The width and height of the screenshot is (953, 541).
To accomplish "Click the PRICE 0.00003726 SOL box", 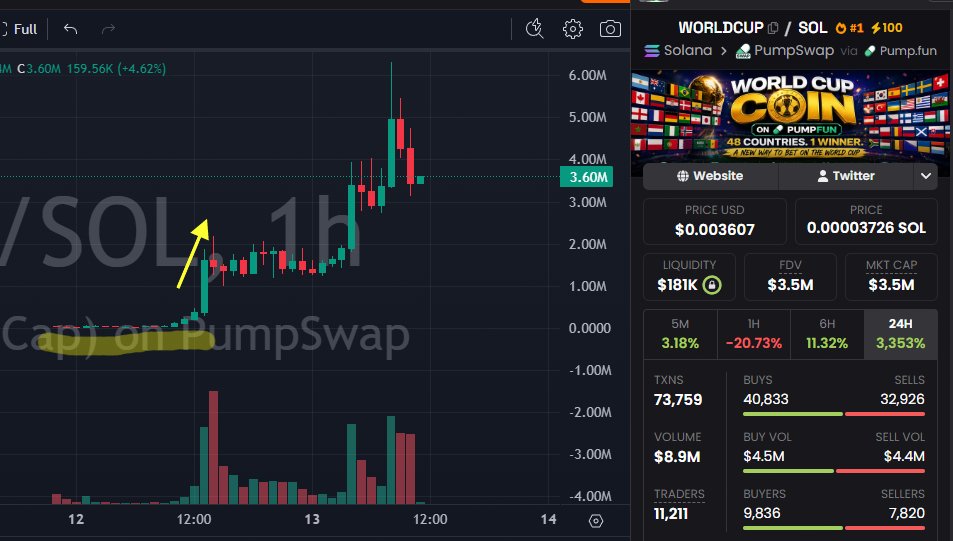I will point(866,221).
